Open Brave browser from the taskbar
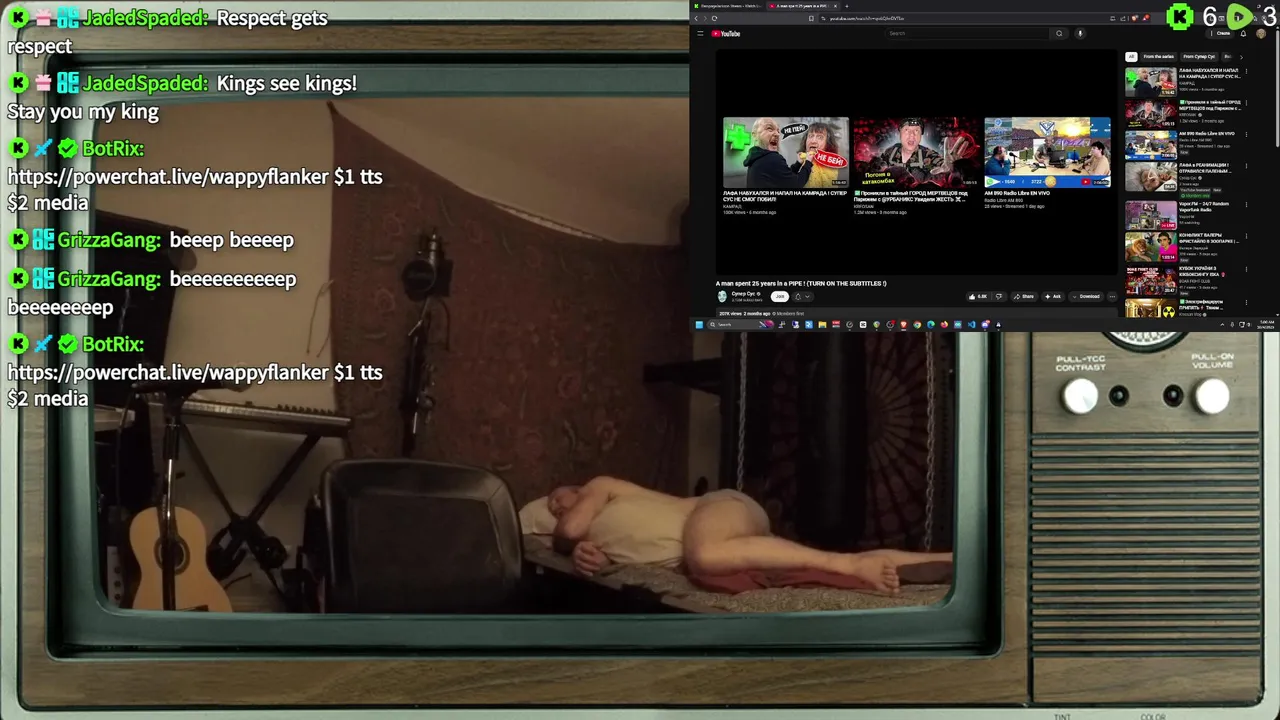The image size is (1280, 720). (x=903, y=324)
